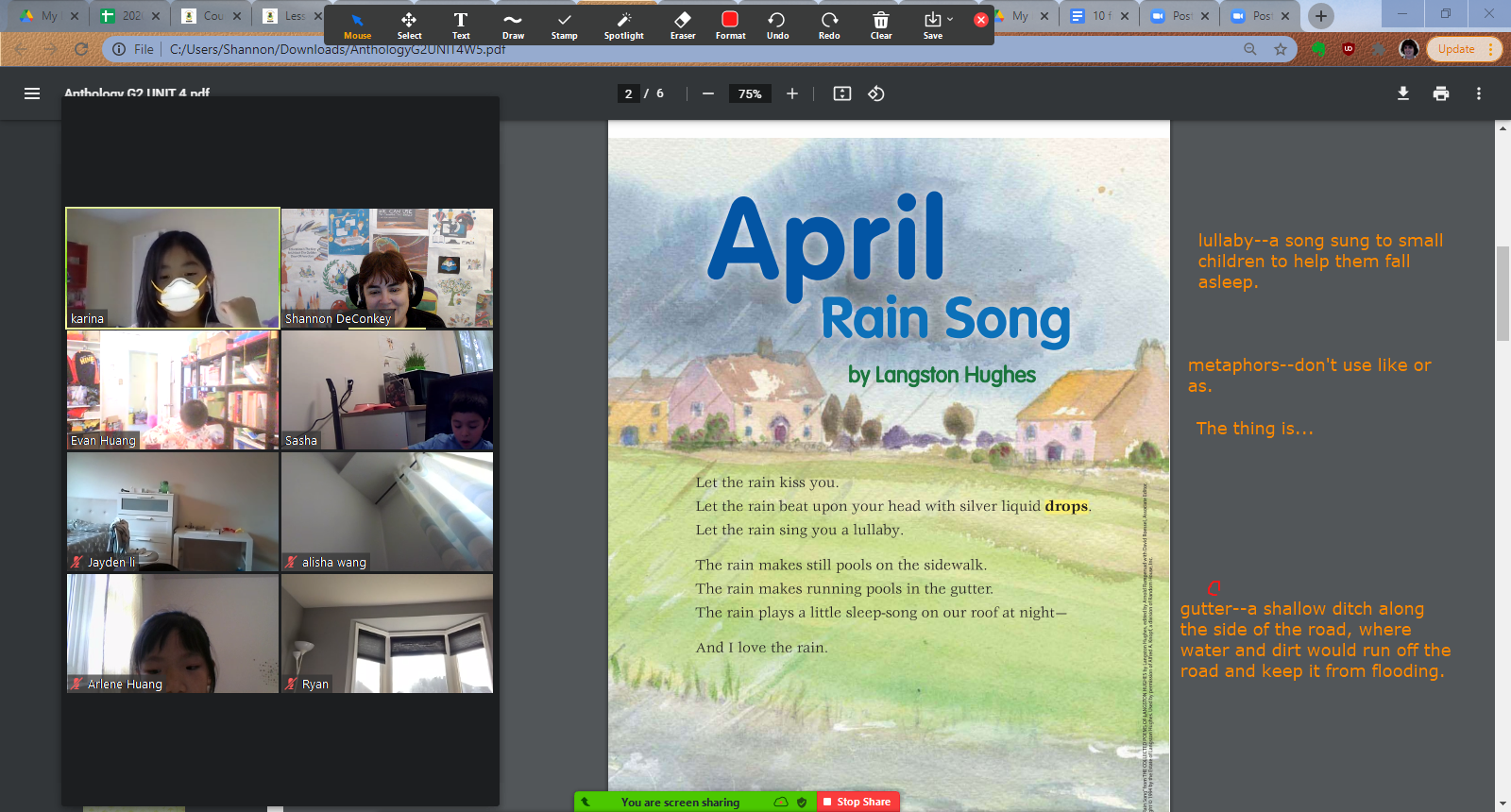Close the '10 f' Docs tab

click(1125, 16)
